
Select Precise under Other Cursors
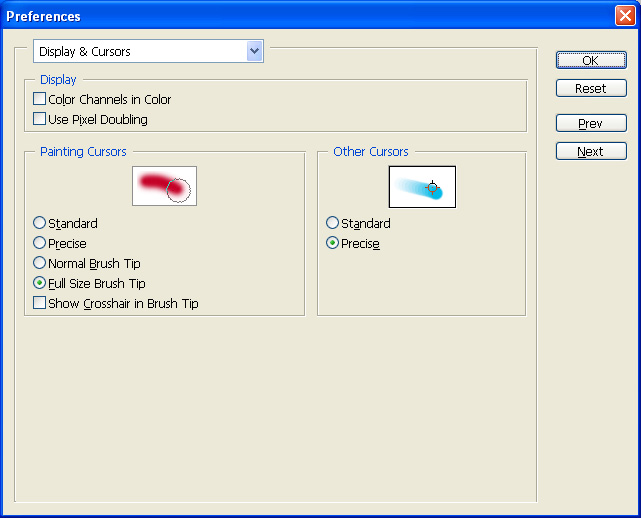pos(332,243)
